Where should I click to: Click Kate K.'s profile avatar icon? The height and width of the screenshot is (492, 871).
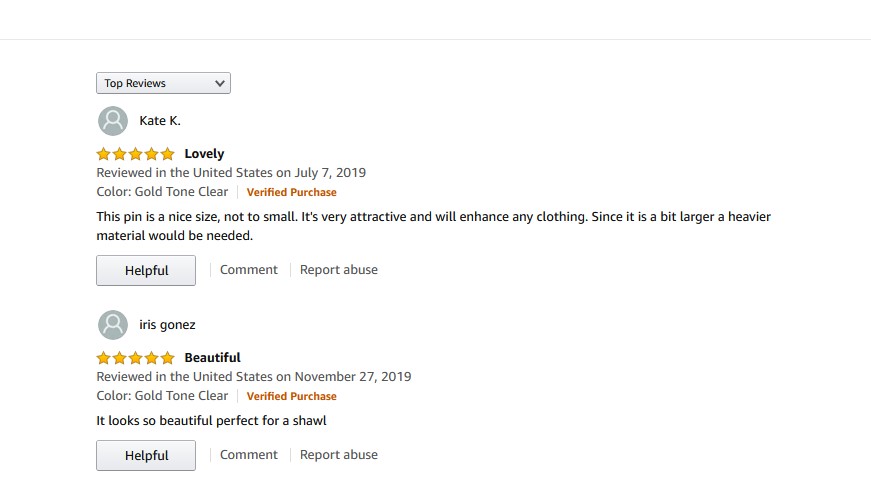(113, 121)
